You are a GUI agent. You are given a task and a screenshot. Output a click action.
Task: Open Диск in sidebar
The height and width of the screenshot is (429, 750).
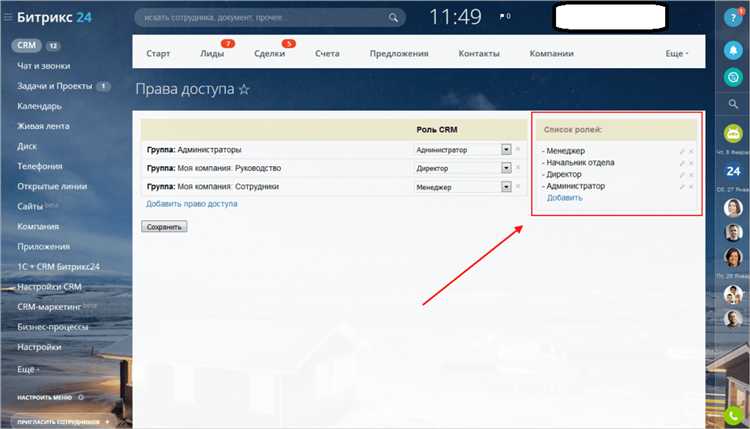click(27, 146)
